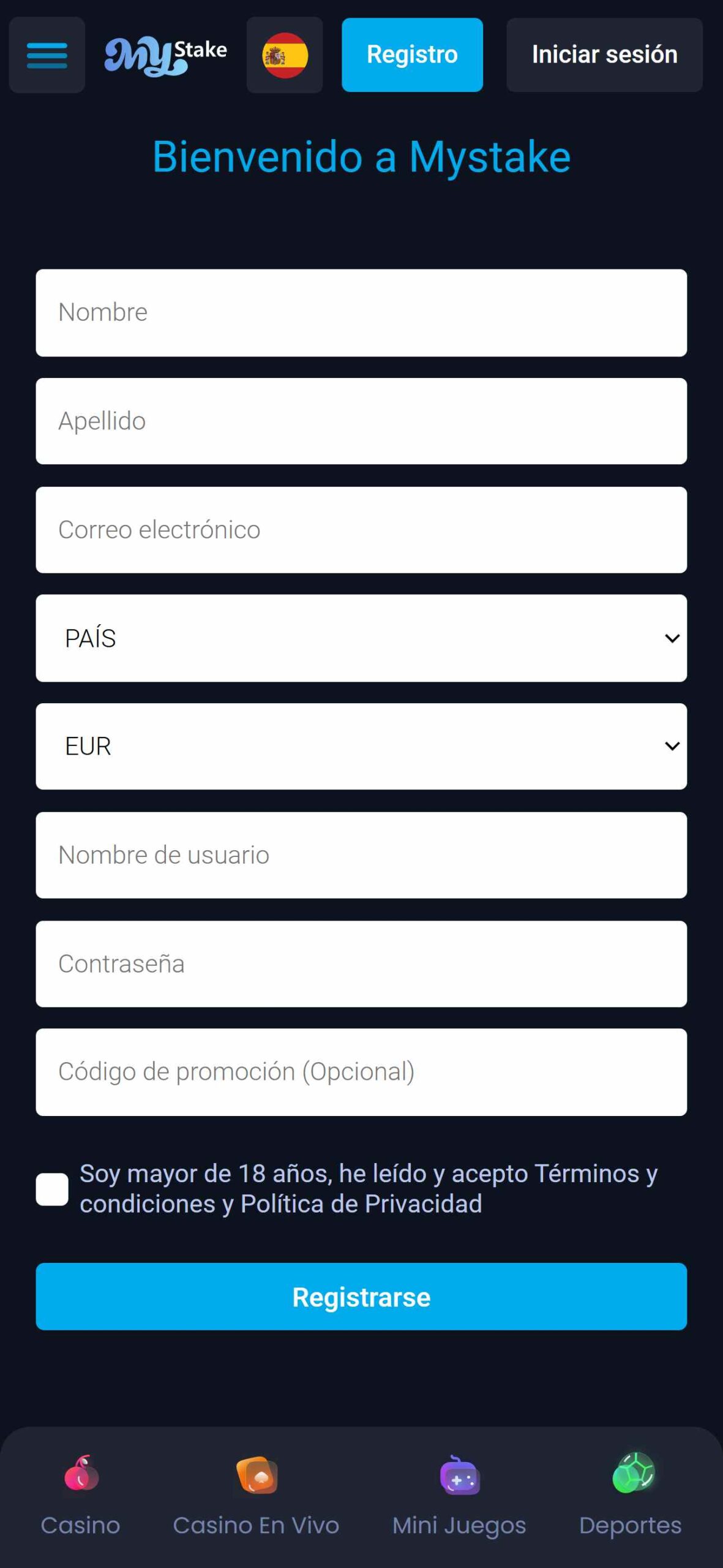This screenshot has width=723, height=1568.
Task: Accept the 18+ terms checkbox
Action: coord(52,1189)
